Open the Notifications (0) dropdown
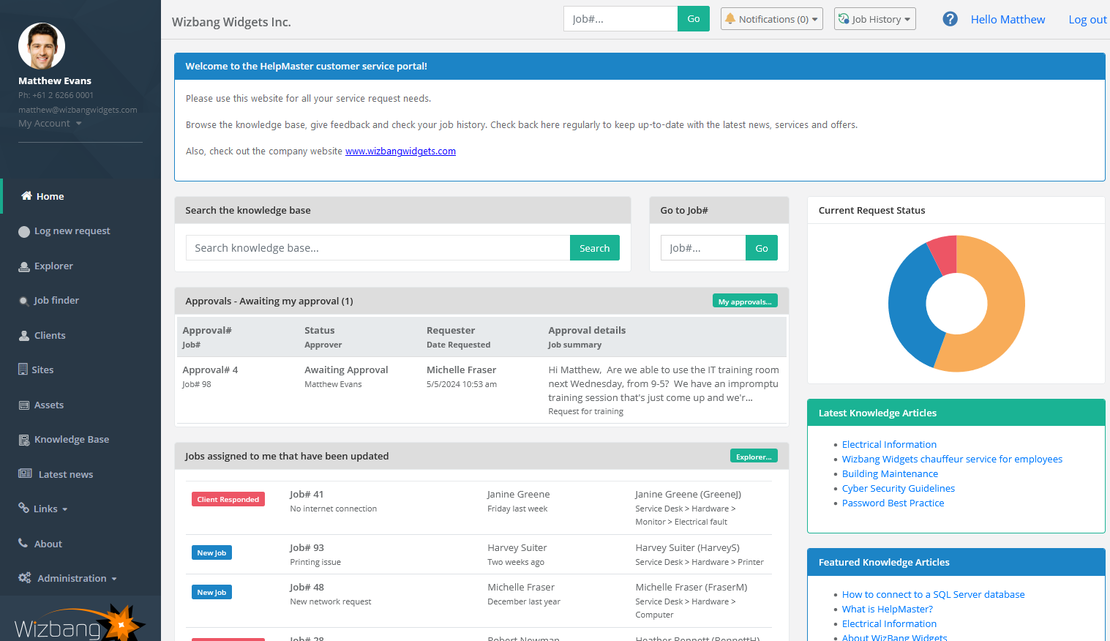The width and height of the screenshot is (1110, 641). (772, 19)
